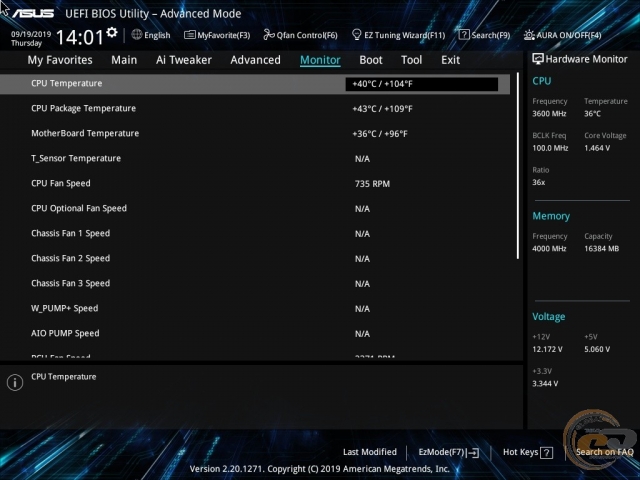Select T_Sensor Temperature row
The height and width of the screenshot is (480, 640).
pyautogui.click(x=255, y=158)
